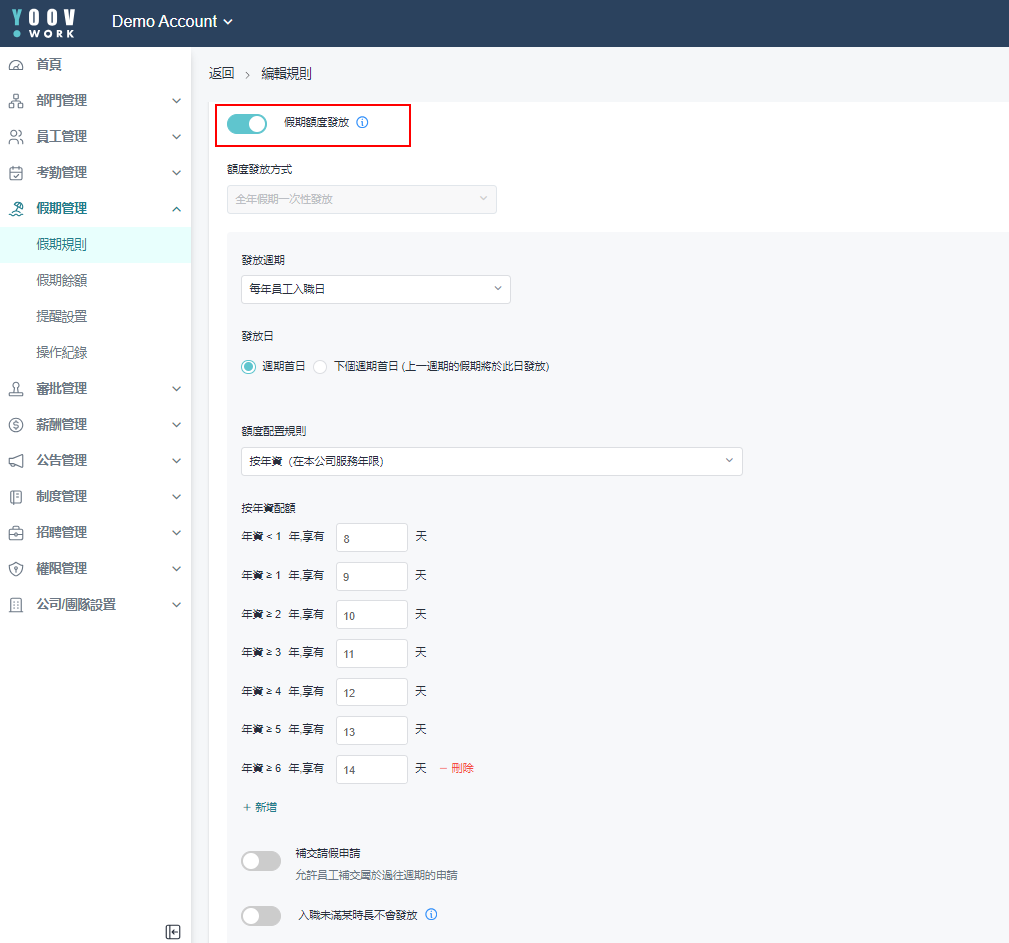This screenshot has height=943, width=1009.
Task: Click the 返回 breadcrumb link
Action: (x=221, y=74)
